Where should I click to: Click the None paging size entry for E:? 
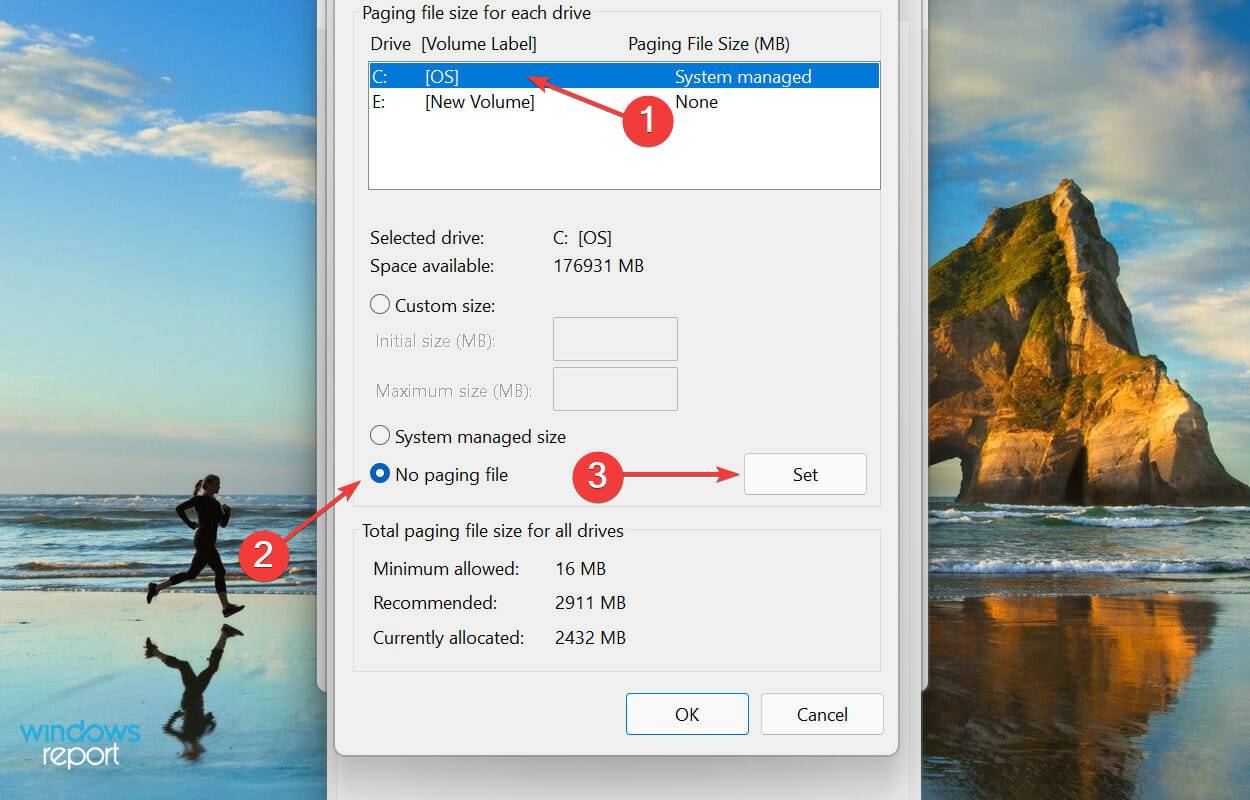[696, 101]
